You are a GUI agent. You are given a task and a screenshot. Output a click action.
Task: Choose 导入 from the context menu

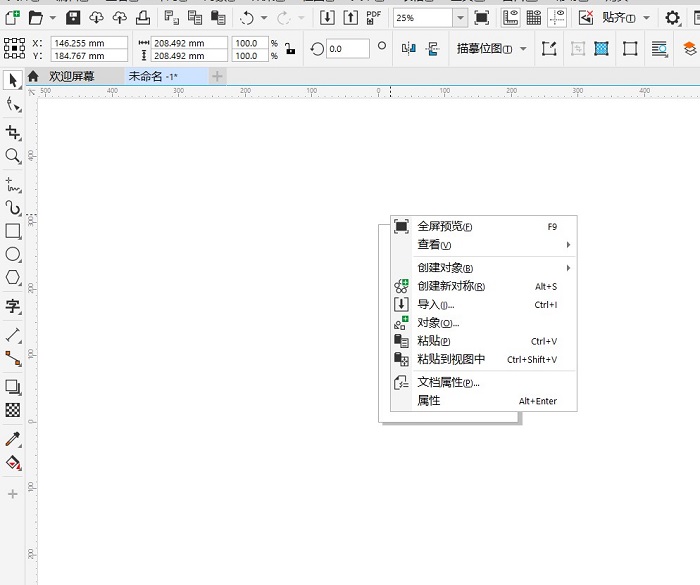[x=435, y=305]
